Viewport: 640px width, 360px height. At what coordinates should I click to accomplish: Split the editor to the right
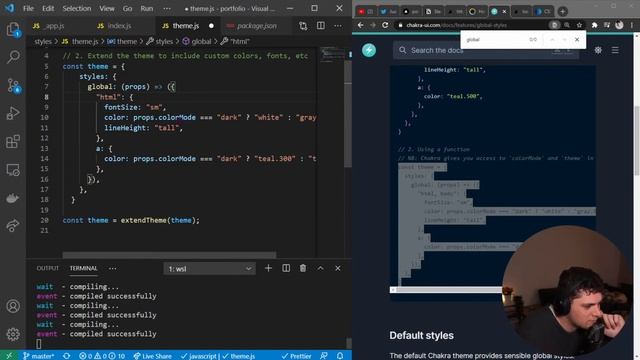coord(321,26)
